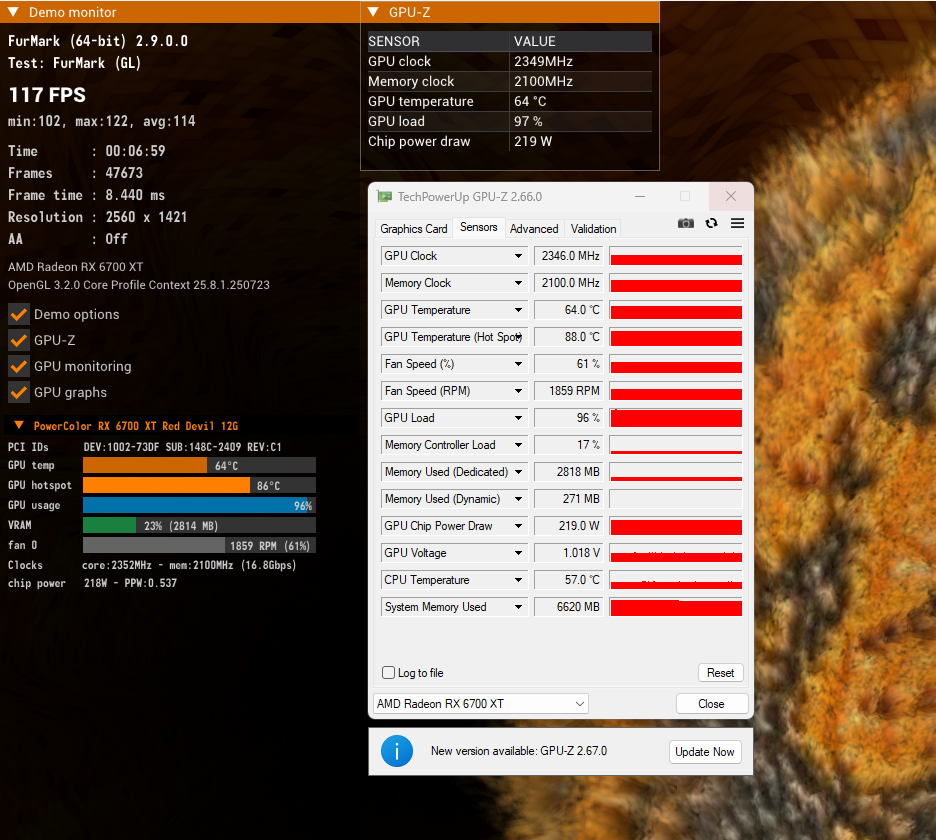This screenshot has height=840, width=936.
Task: Click the GPU Chip Power Draw red graph
Action: [x=676, y=526]
